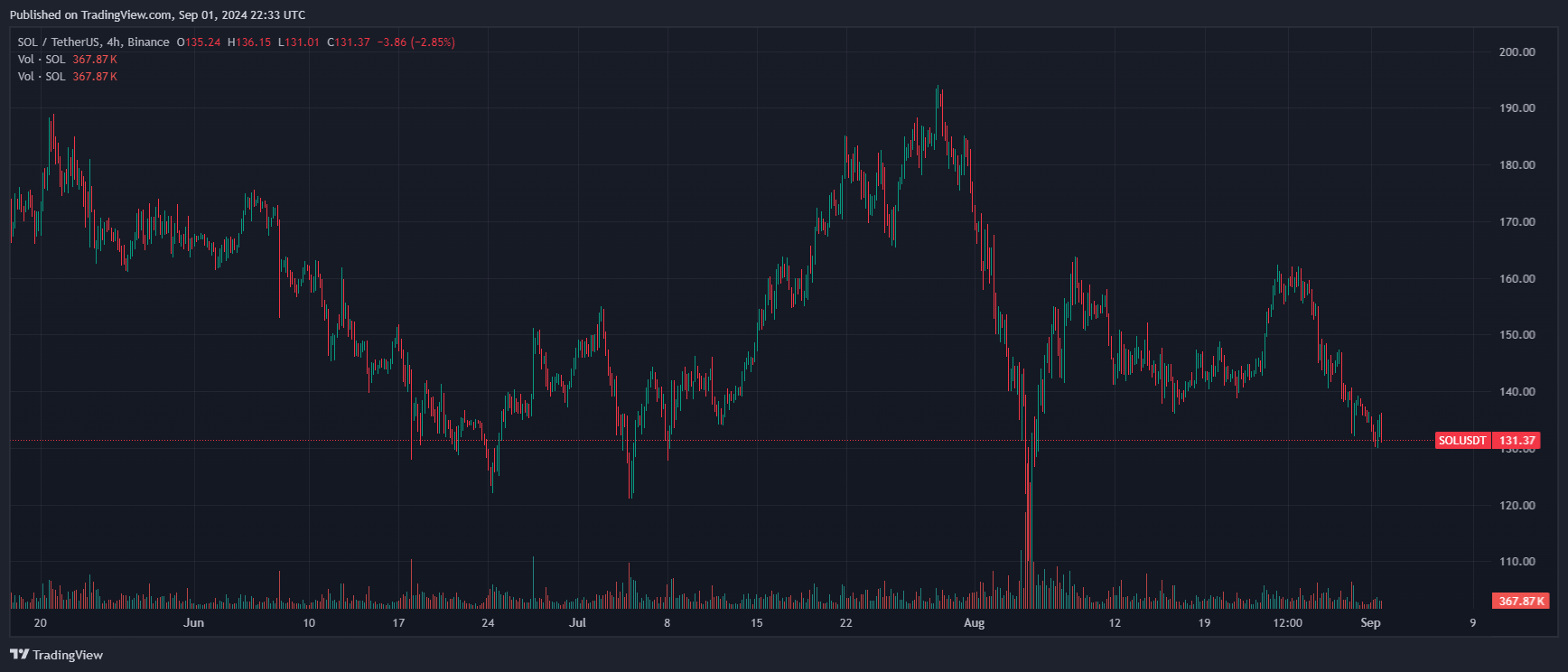Click the 10 date label on time axis
The image size is (1568, 672).
(x=309, y=623)
